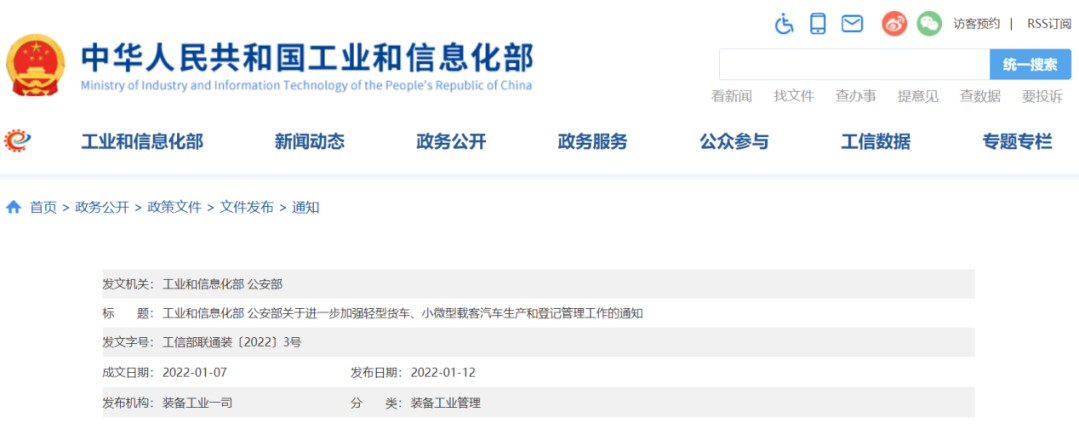
Task: Go to 通知 in breadcrumb
Action: (x=306, y=207)
